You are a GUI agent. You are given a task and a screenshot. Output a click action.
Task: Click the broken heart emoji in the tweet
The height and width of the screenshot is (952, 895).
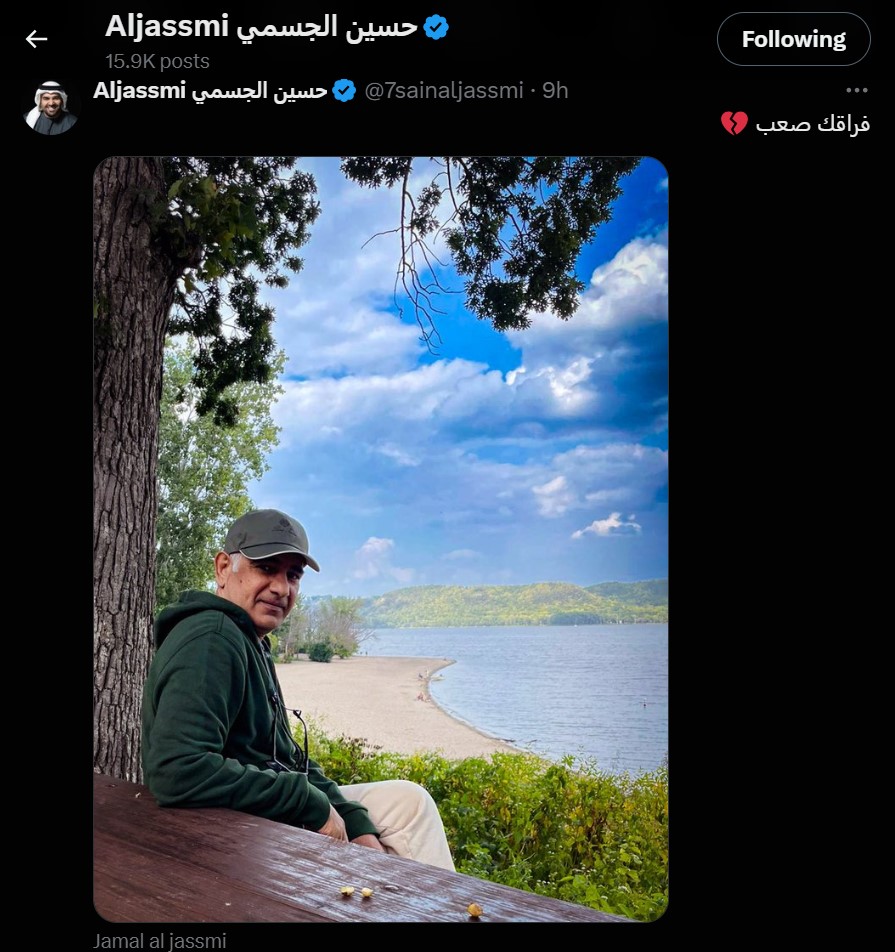point(734,124)
